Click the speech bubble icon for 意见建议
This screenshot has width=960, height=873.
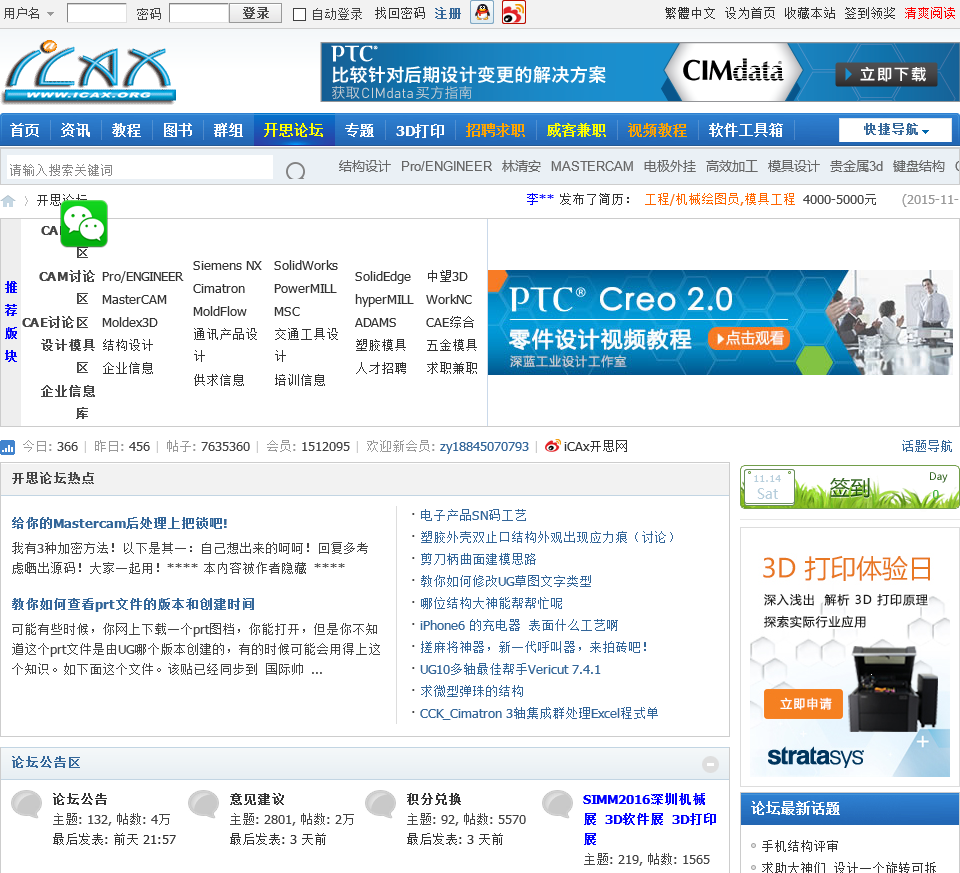click(204, 804)
